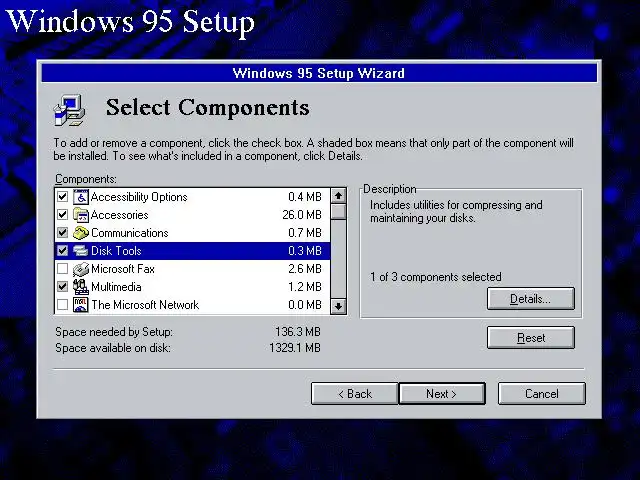
Task: Click the Microsoft Fax machine icon
Action: (81, 269)
